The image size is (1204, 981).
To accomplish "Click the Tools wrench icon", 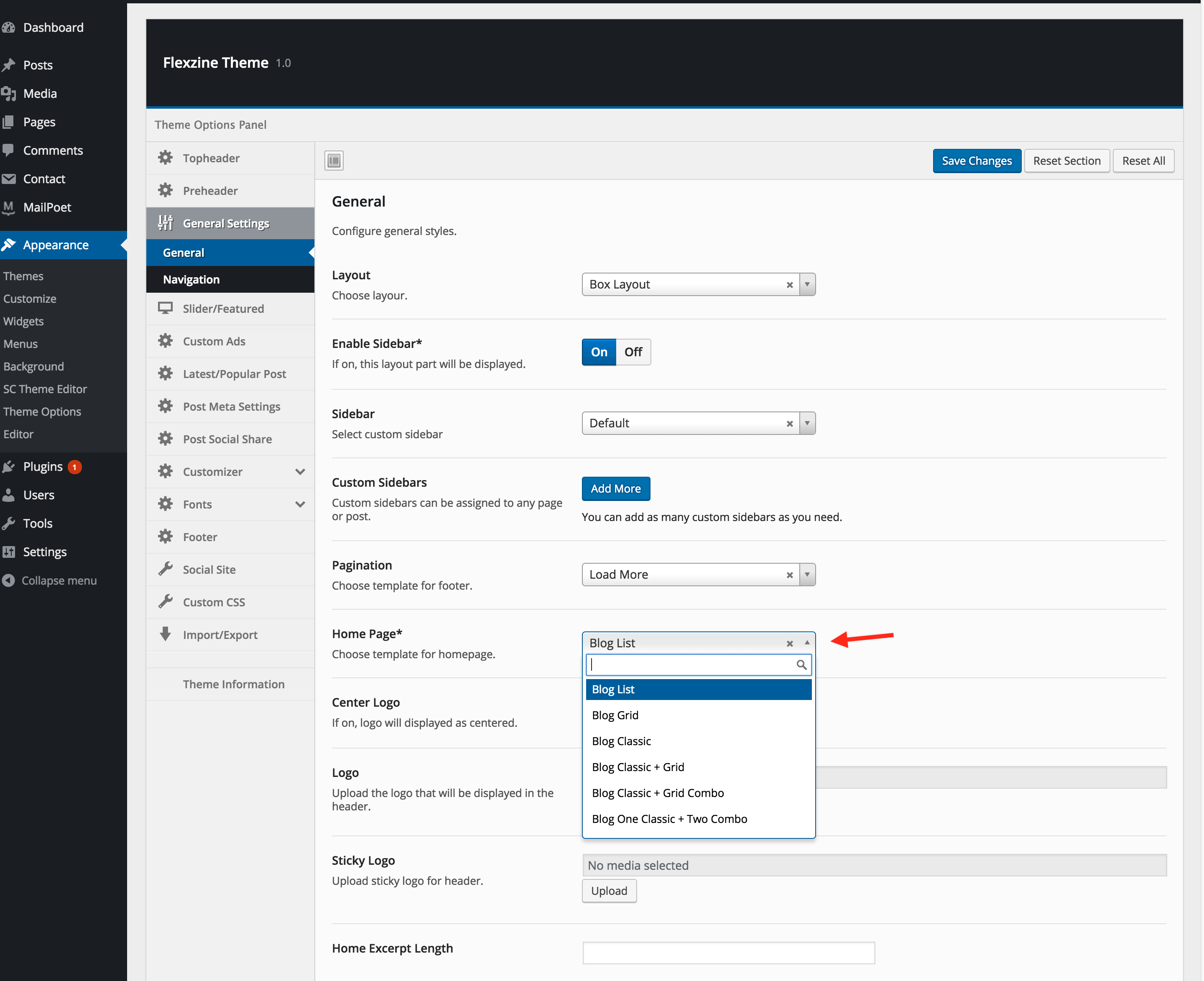I will (8, 523).
